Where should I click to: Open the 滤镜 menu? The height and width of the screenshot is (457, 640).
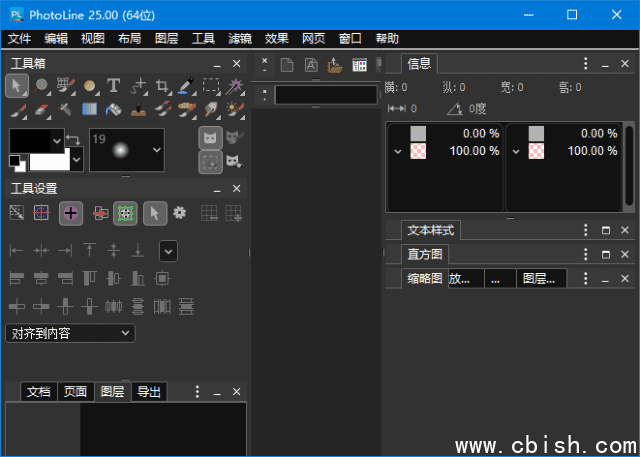click(x=240, y=39)
